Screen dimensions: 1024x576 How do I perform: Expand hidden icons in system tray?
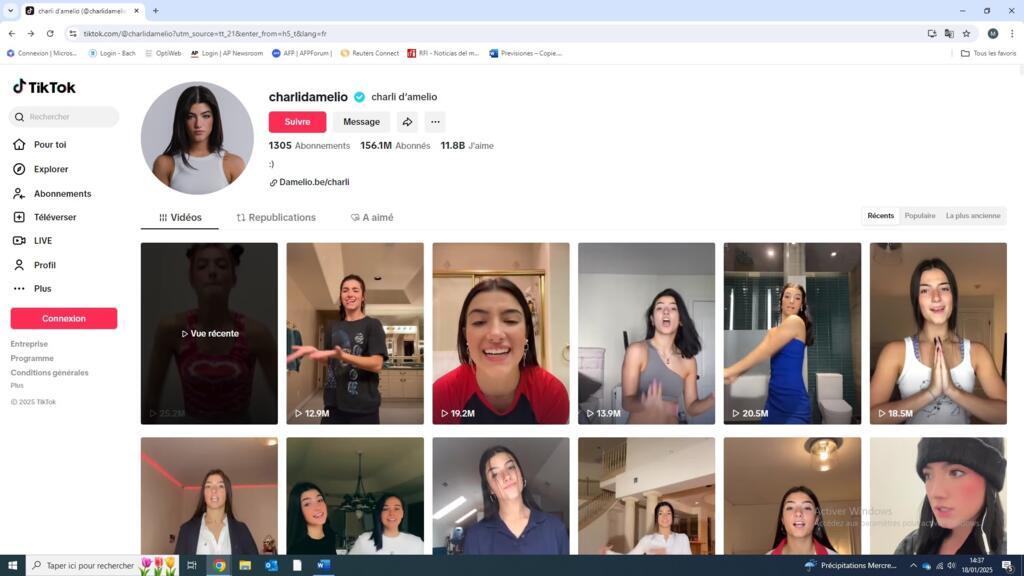913,565
